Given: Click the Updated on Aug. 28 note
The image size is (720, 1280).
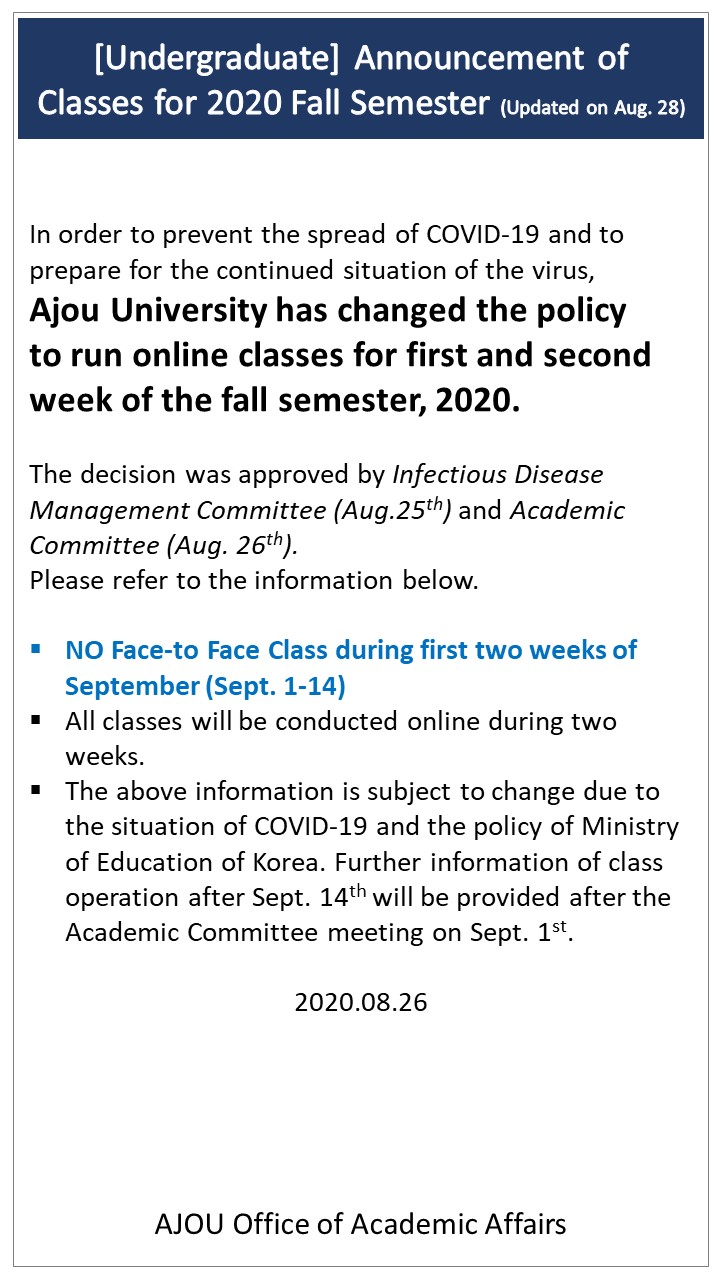Looking at the screenshot, I should [593, 108].
